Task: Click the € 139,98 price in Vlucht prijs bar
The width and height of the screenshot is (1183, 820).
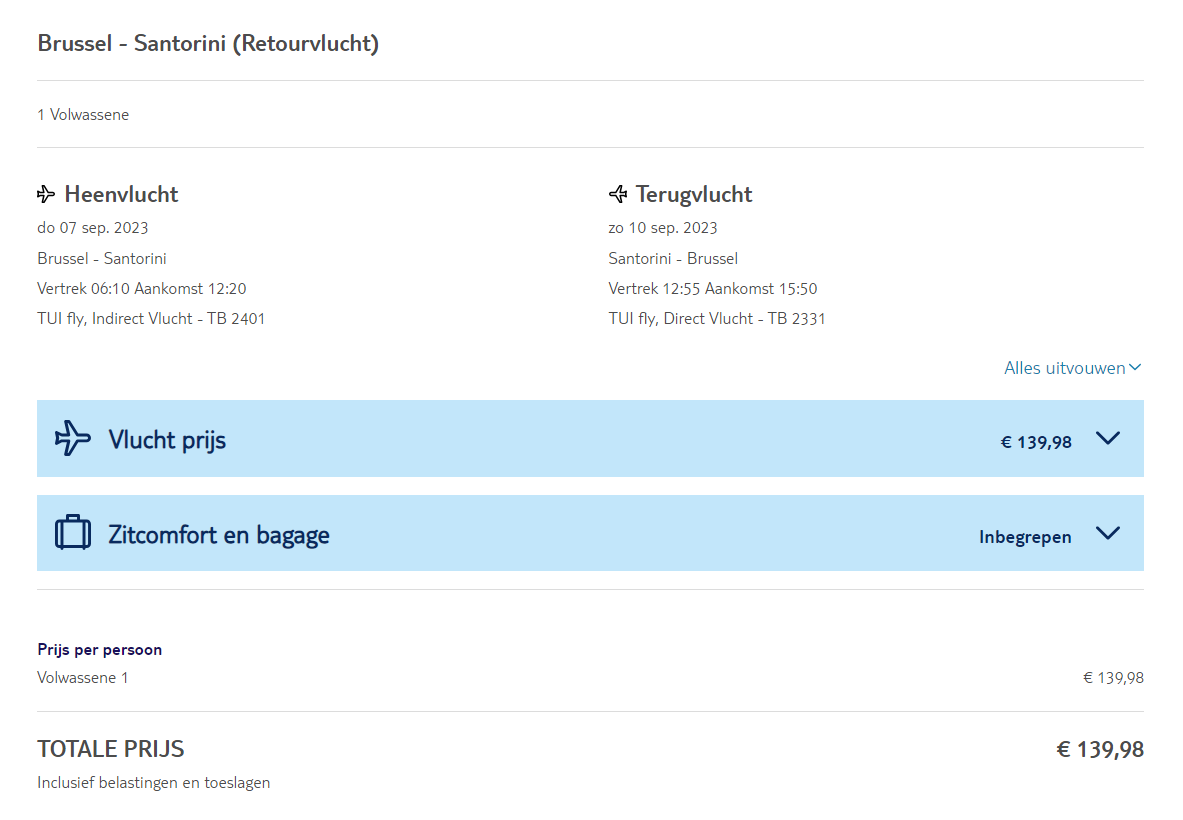Action: tap(1036, 442)
